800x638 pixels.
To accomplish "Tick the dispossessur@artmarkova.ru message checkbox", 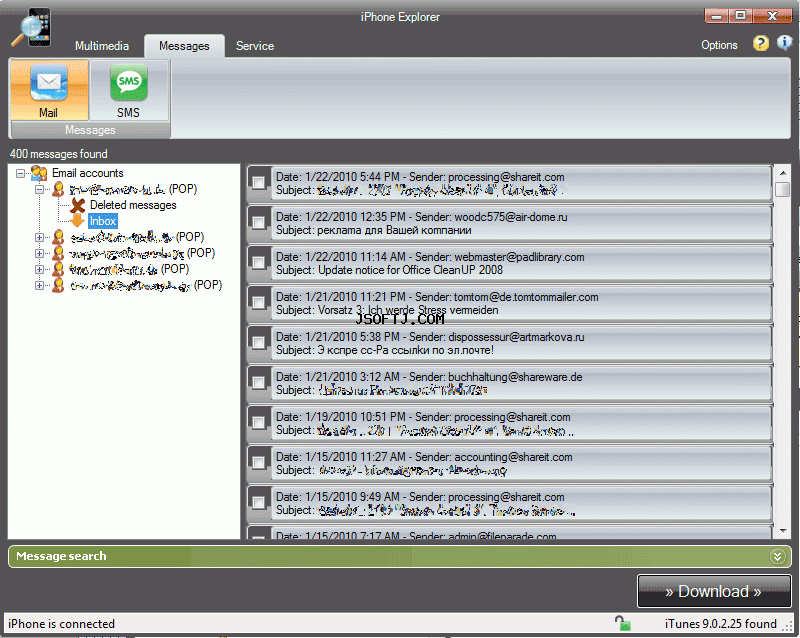I will 259,342.
